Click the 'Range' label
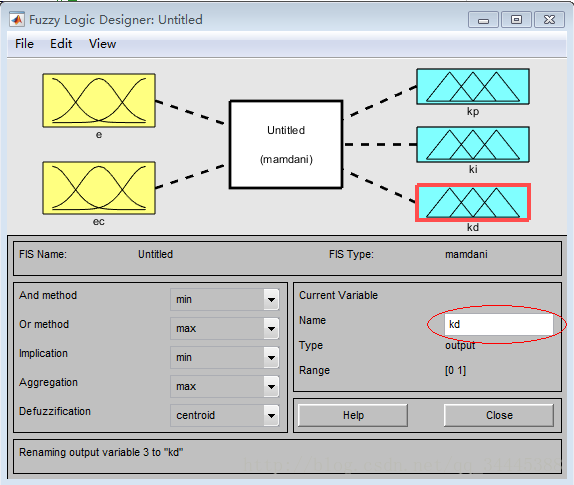 click(314, 370)
